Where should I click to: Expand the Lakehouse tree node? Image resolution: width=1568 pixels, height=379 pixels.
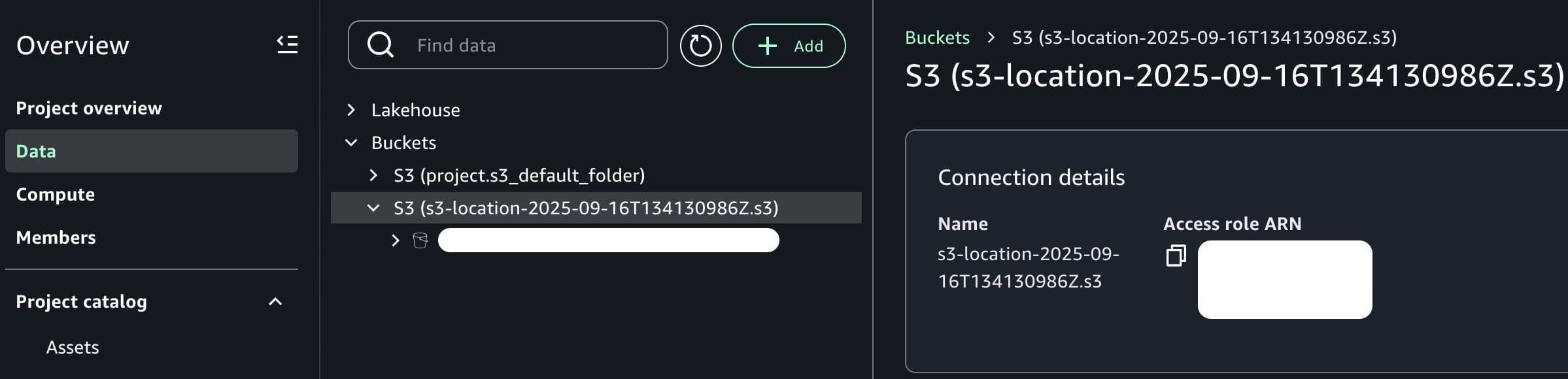[351, 110]
